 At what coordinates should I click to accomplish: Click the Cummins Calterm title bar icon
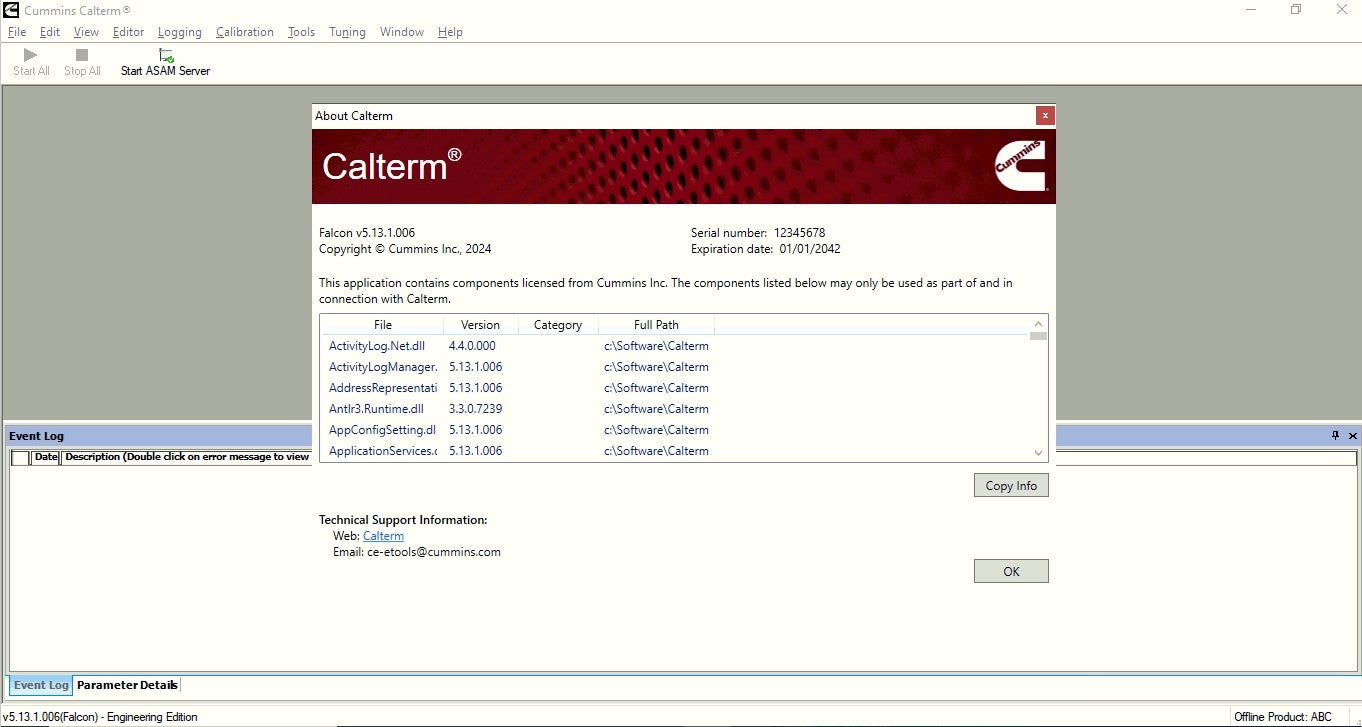point(11,10)
